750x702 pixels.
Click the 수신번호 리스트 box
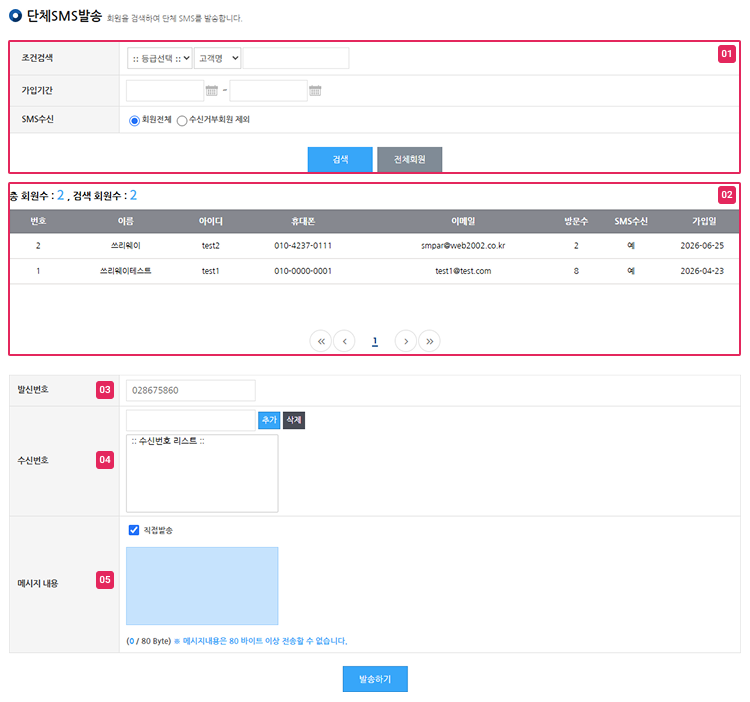[x=202, y=473]
